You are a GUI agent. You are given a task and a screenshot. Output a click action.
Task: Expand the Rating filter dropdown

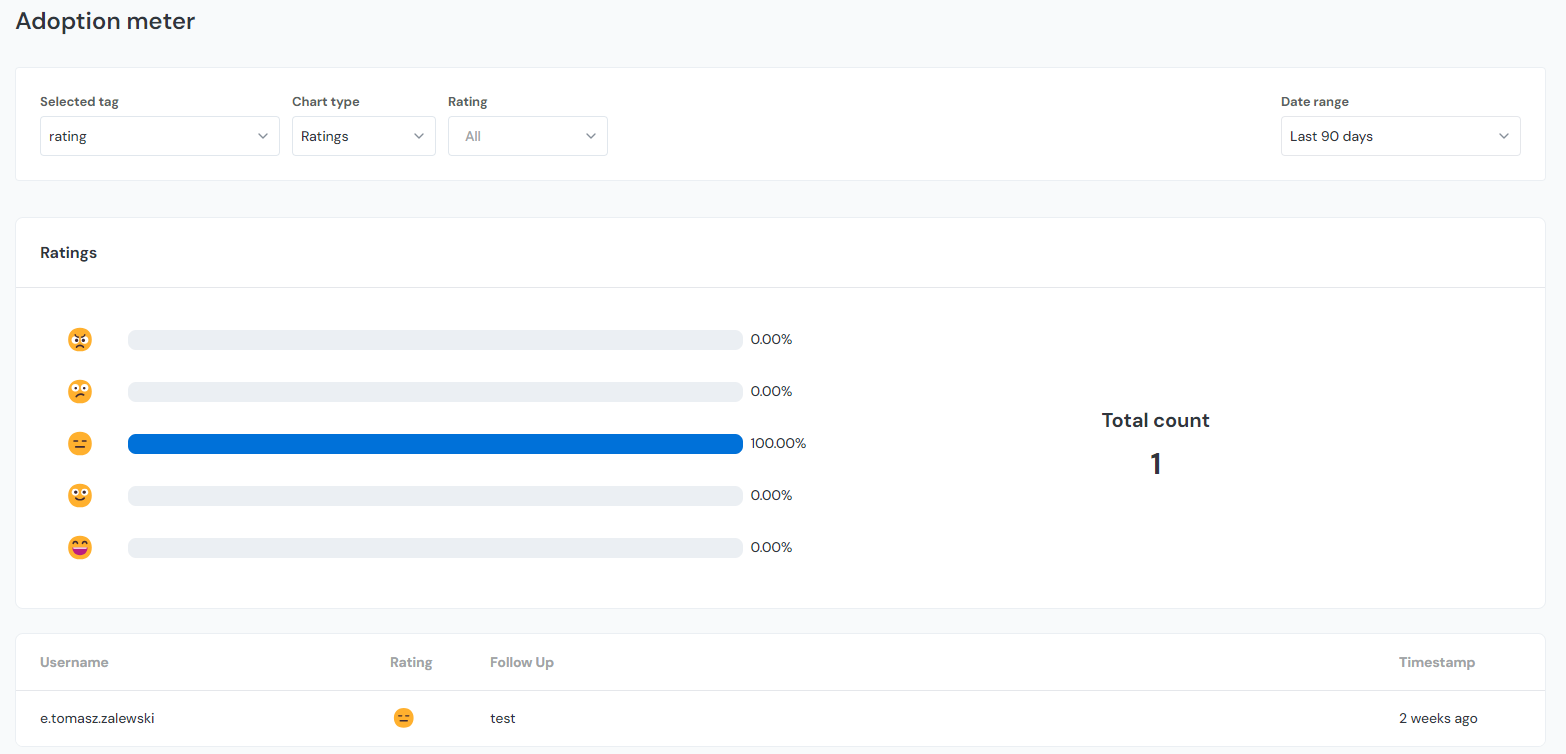pyautogui.click(x=527, y=136)
